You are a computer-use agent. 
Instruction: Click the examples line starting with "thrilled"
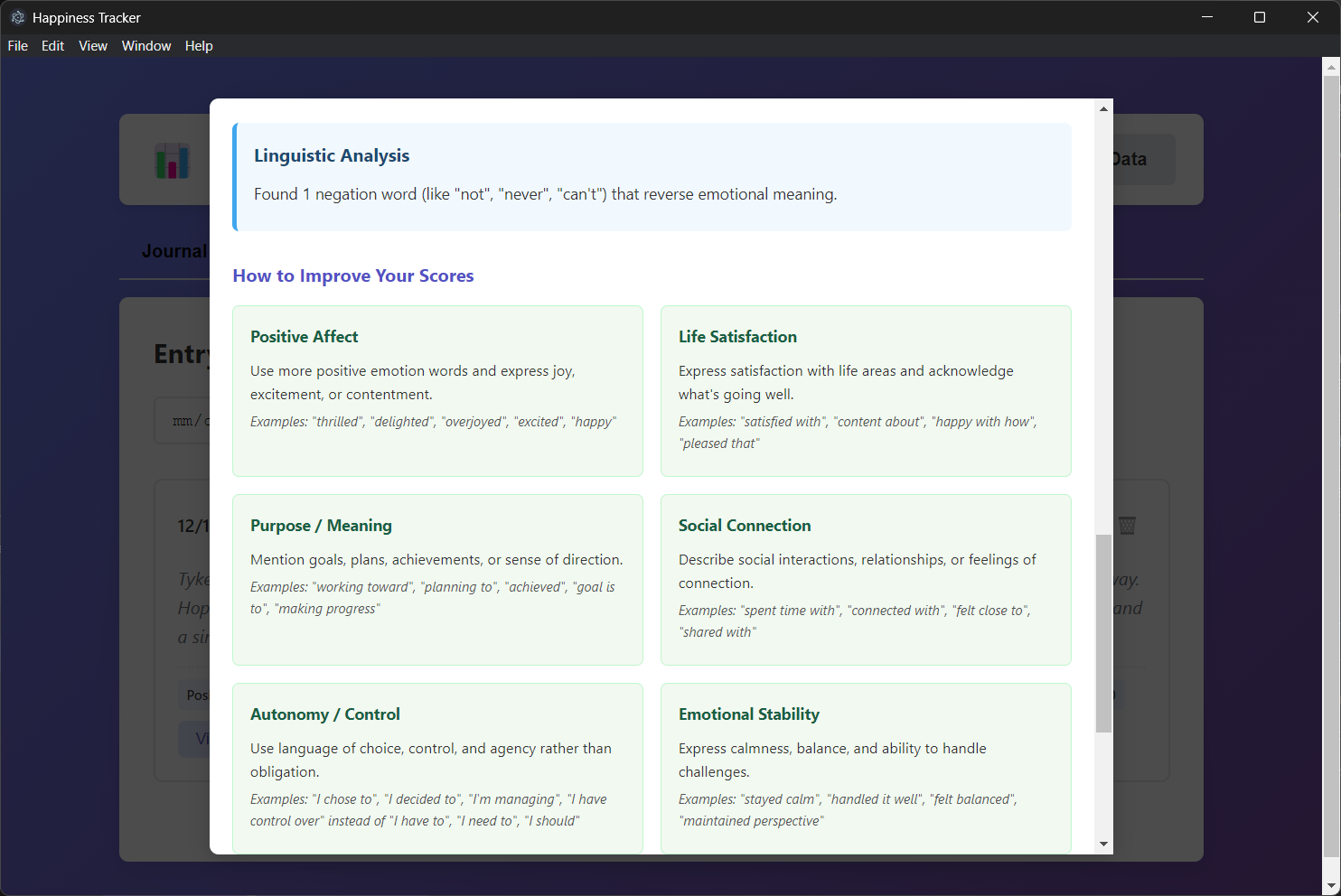point(433,422)
